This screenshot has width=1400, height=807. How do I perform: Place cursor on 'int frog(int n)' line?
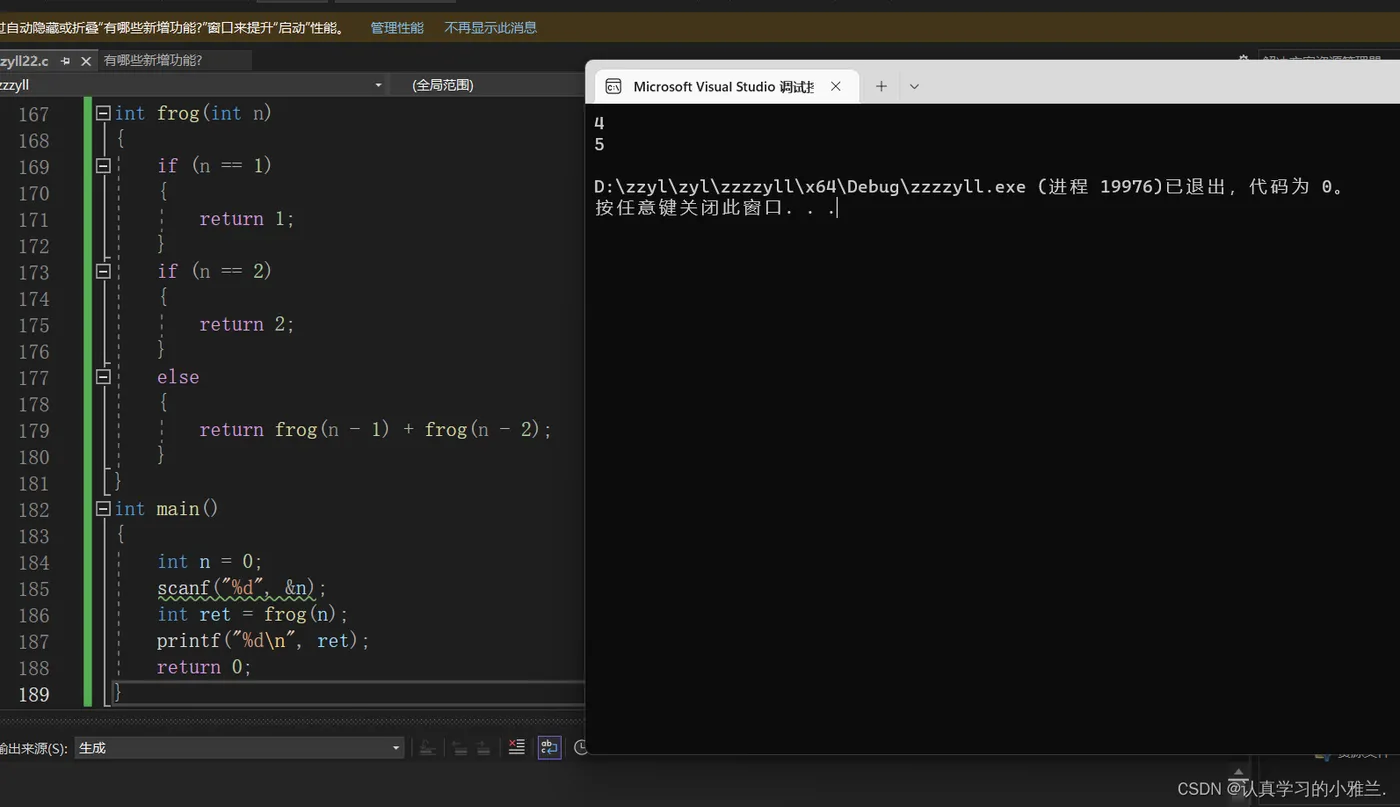(x=193, y=114)
